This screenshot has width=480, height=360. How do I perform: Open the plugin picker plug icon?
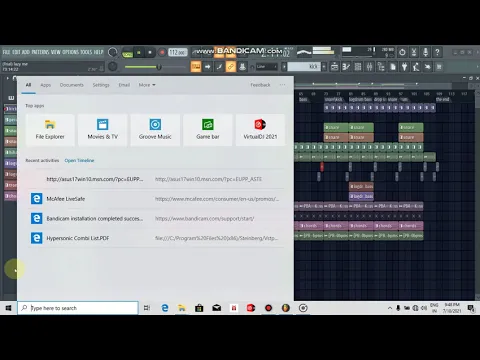pyautogui.click(x=404, y=67)
